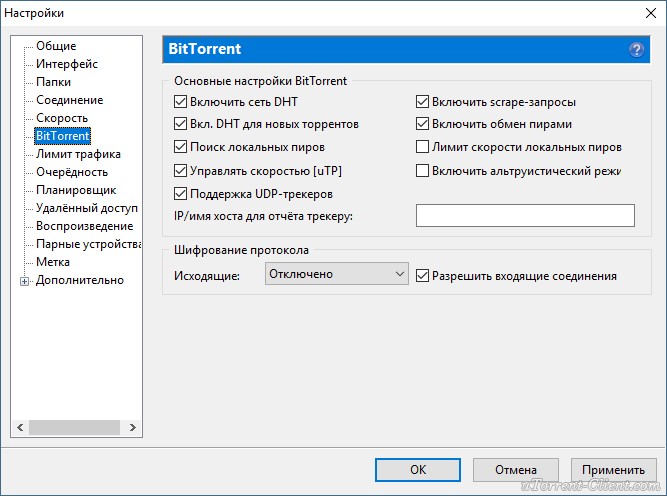
Task: Select Соединение in the sidebar
Action: (70, 100)
